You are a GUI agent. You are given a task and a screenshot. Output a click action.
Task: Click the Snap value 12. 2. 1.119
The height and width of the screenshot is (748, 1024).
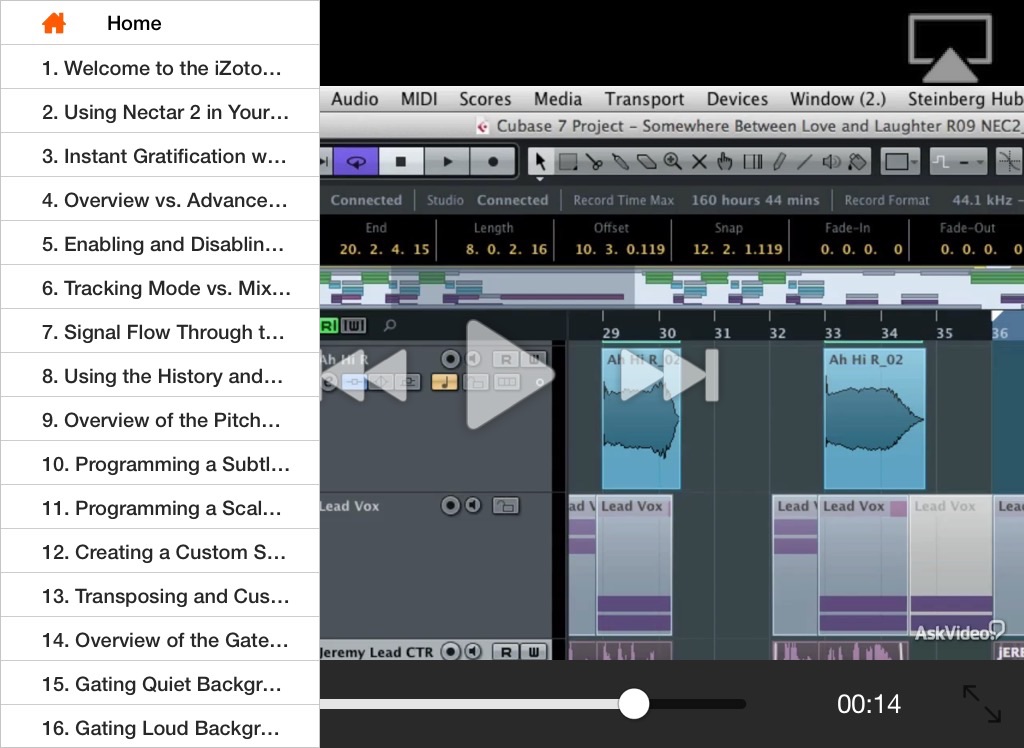tap(737, 249)
